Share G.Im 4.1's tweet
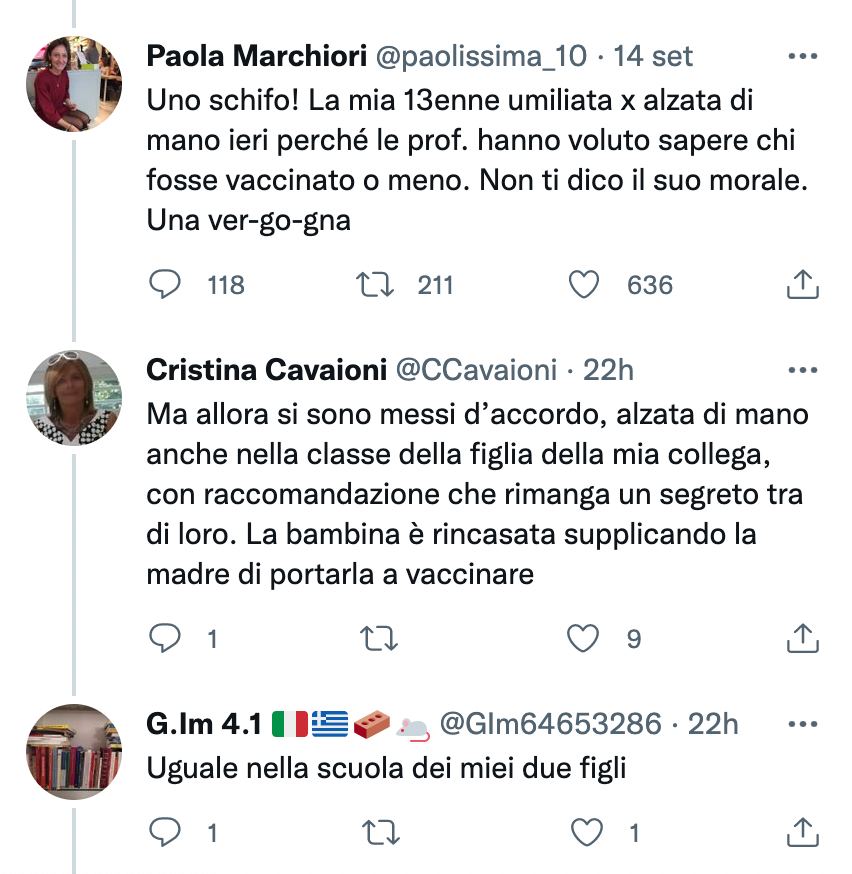This screenshot has height=874, width=852. 802,832
